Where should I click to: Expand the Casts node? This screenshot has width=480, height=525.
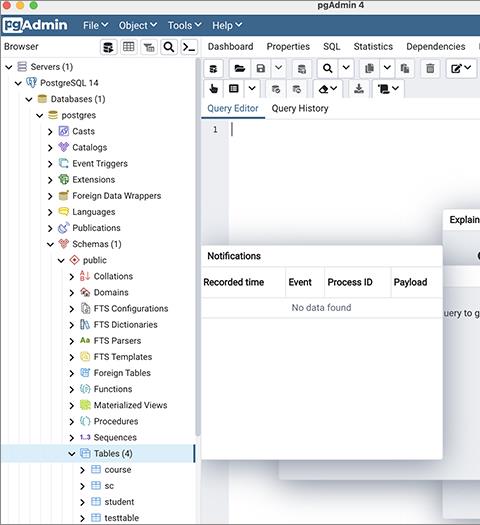tap(50, 132)
